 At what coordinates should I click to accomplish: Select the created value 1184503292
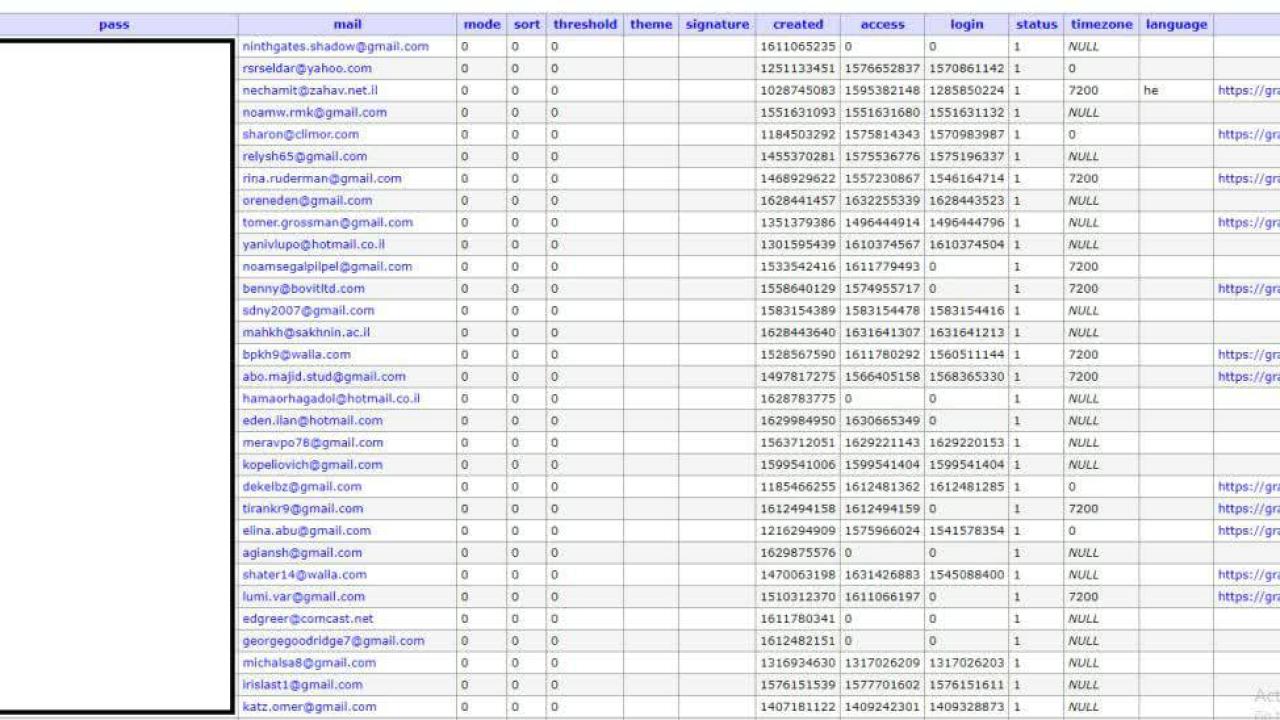(x=798, y=134)
